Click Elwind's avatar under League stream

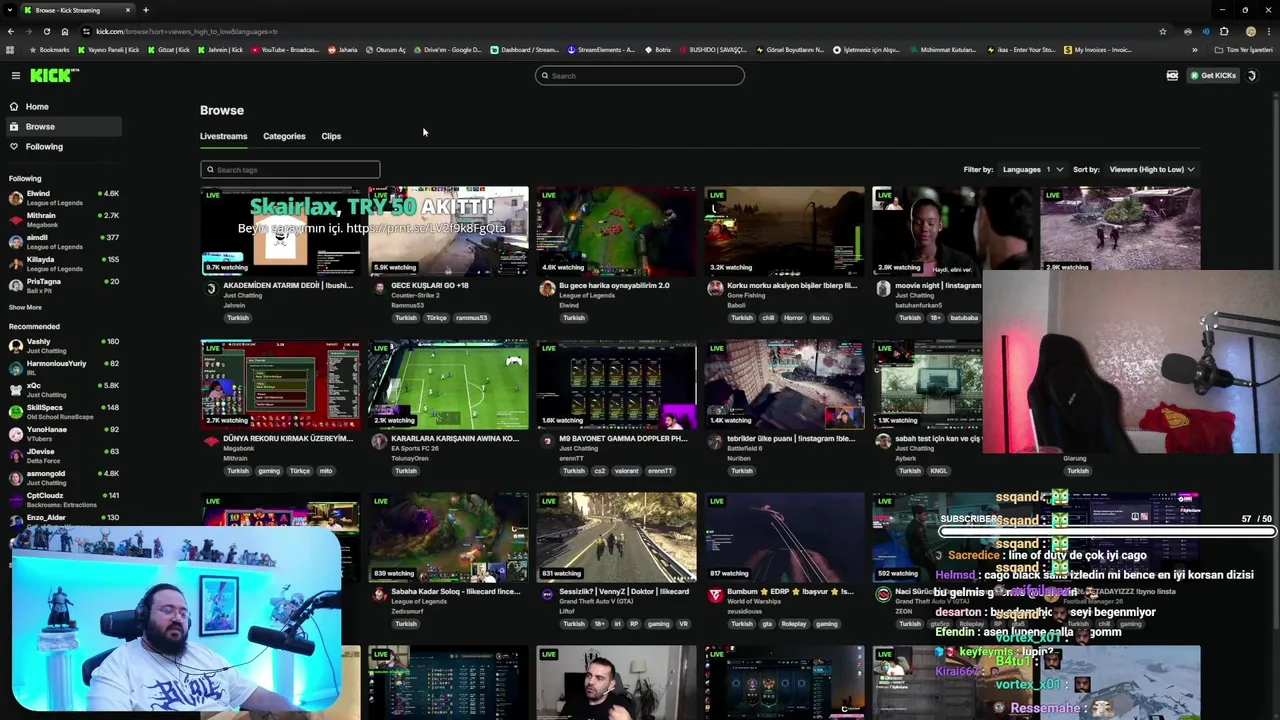pos(547,288)
